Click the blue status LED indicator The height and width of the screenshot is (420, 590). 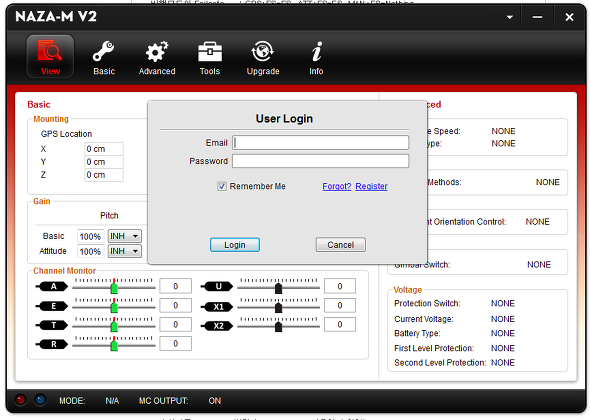[x=40, y=400]
